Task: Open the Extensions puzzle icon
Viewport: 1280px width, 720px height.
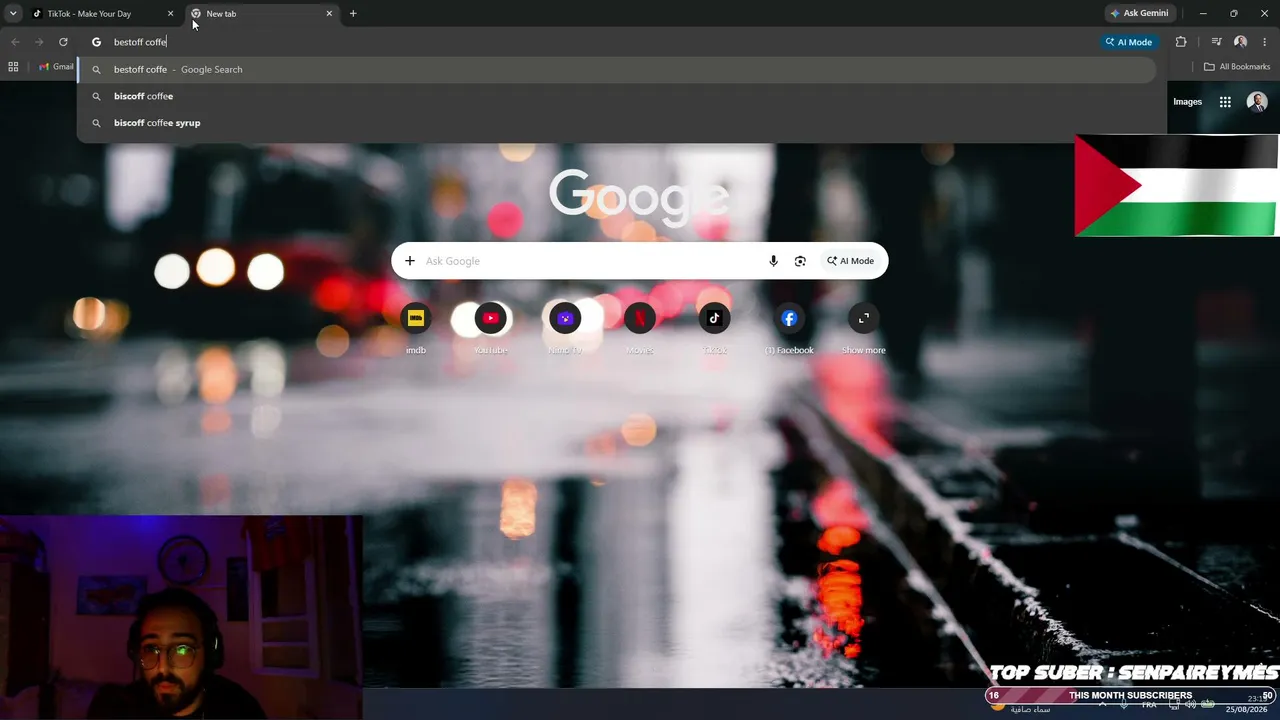Action: [1181, 42]
